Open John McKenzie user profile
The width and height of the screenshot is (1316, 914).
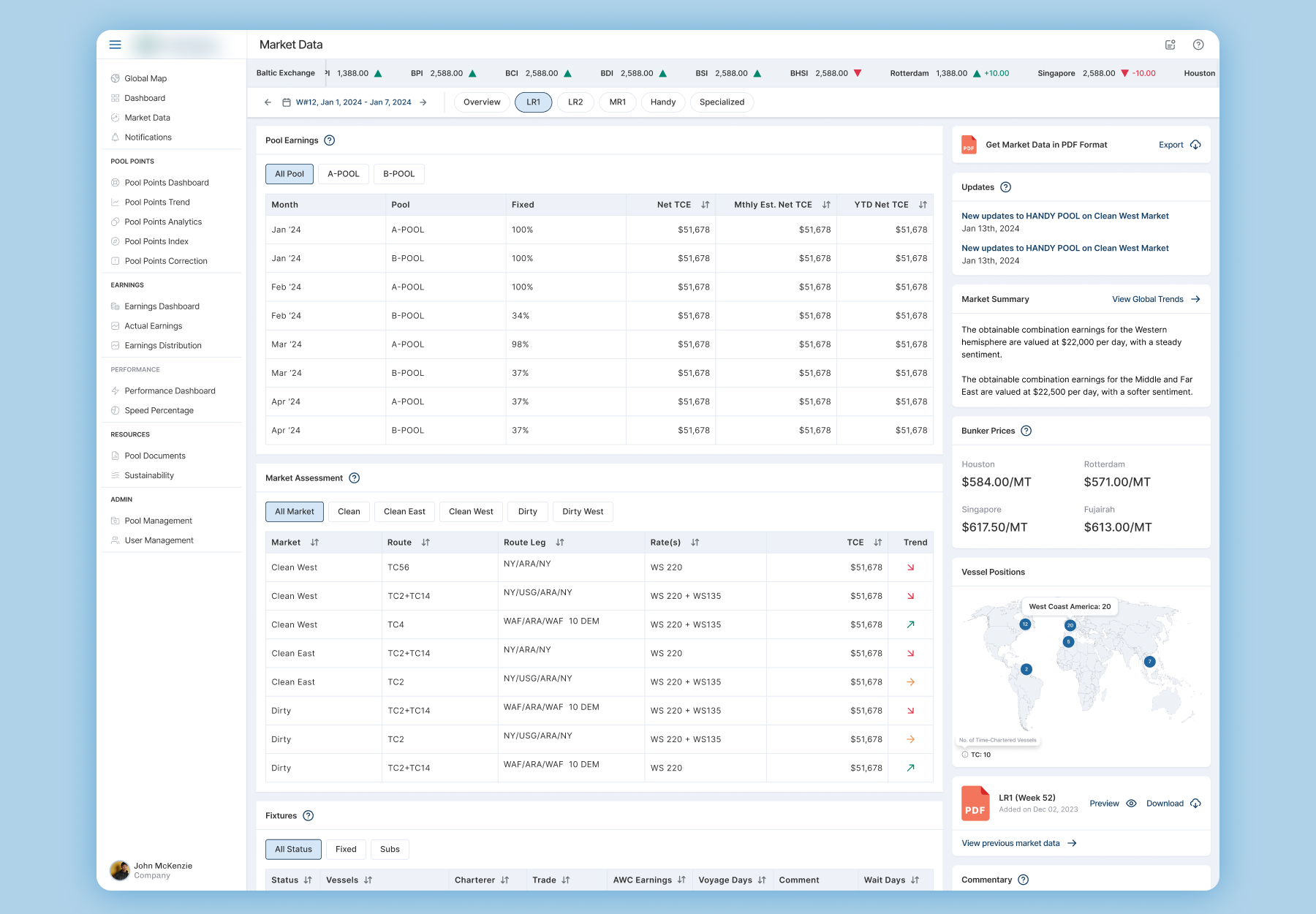click(x=151, y=870)
